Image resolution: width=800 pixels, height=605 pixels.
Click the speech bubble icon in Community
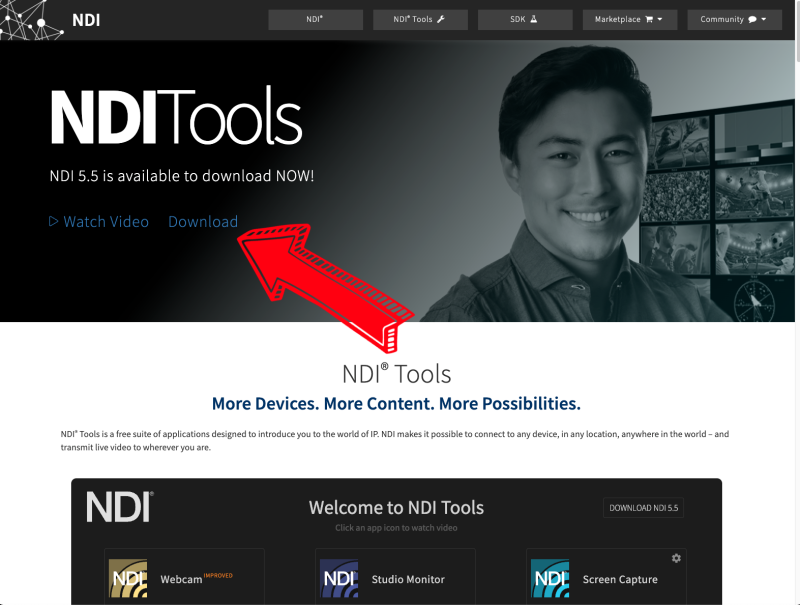(753, 18)
